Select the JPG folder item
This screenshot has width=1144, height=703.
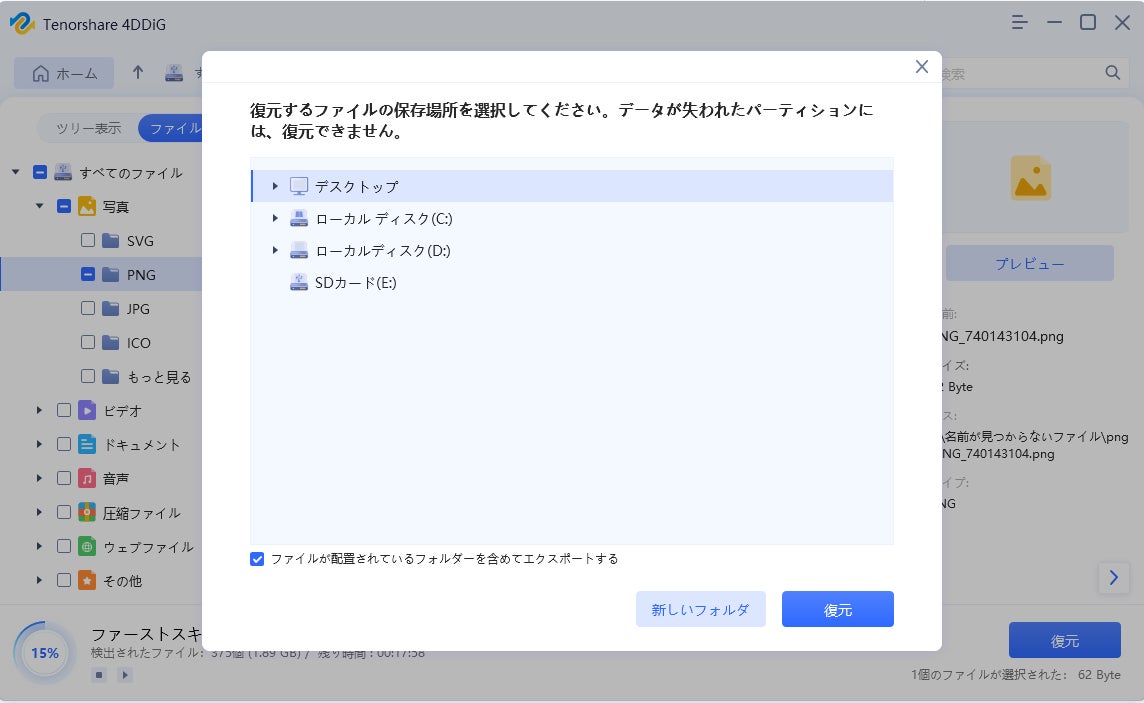pos(139,309)
